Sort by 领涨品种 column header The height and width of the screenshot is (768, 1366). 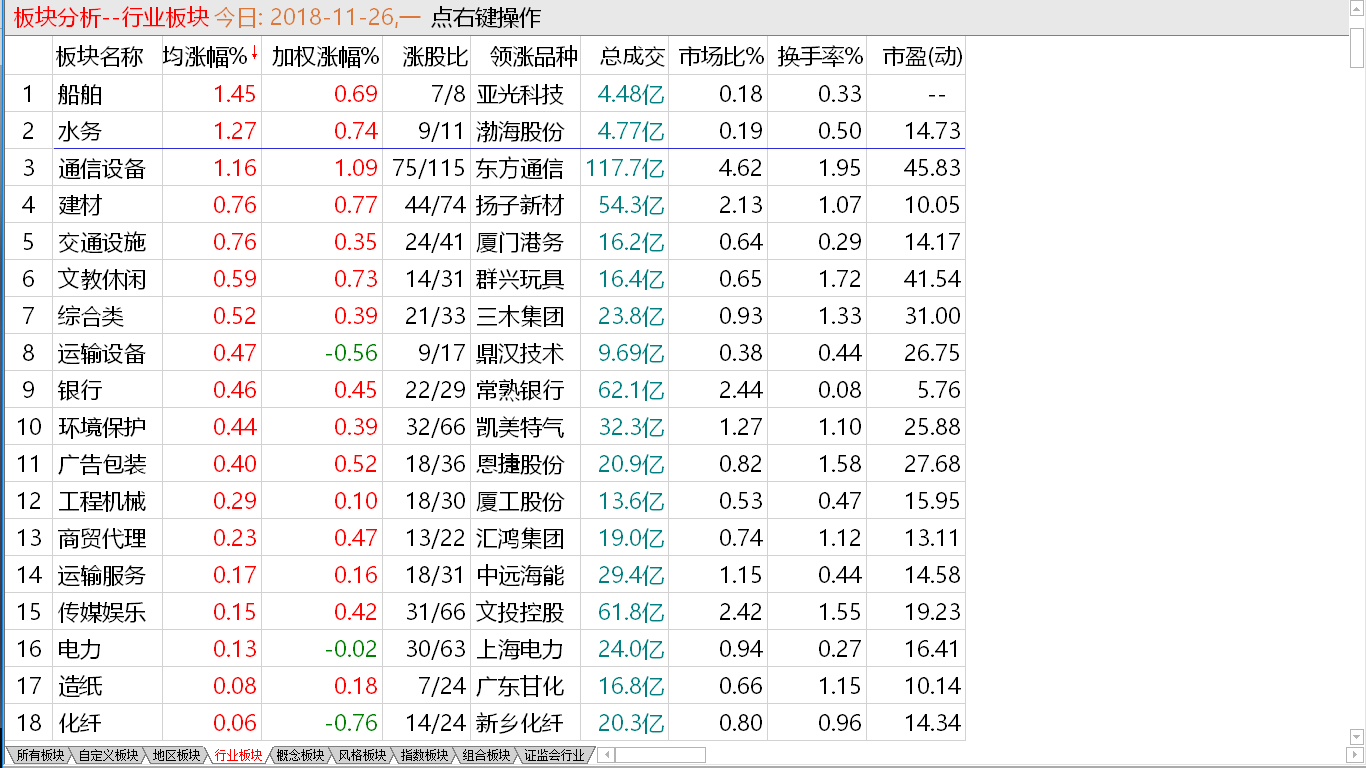point(526,57)
